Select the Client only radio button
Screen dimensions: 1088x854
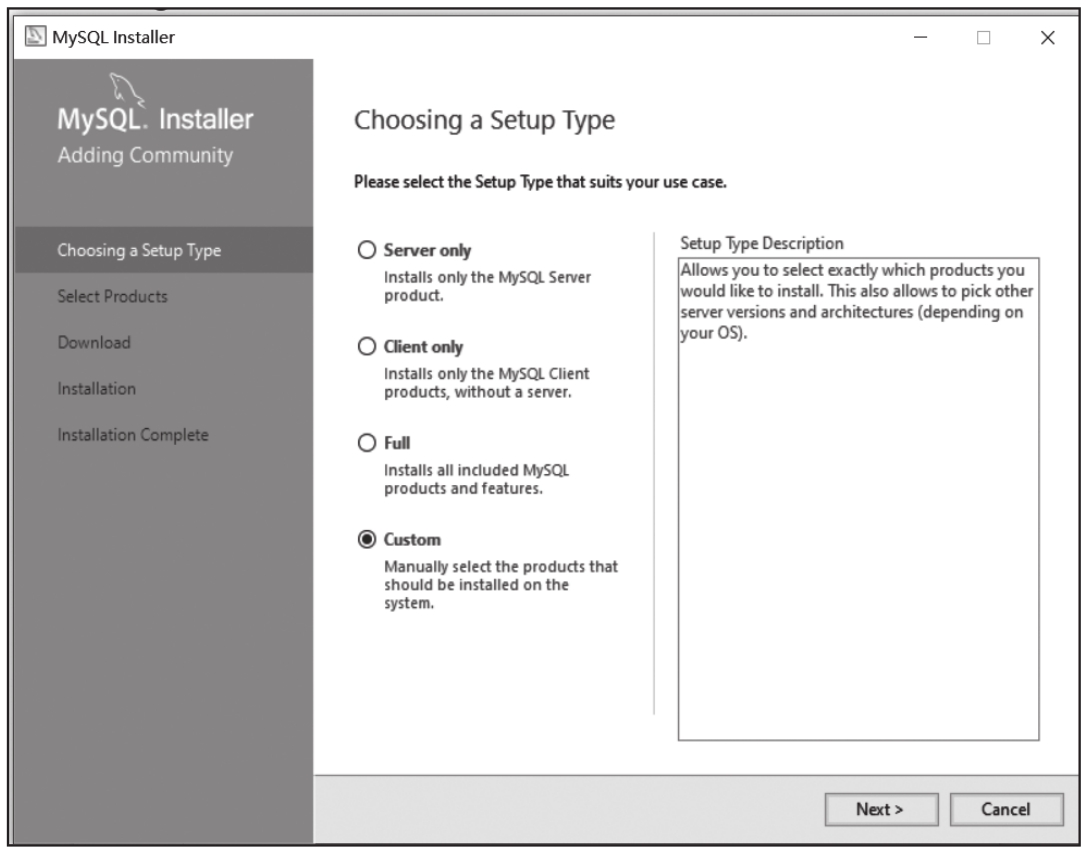click(366, 346)
